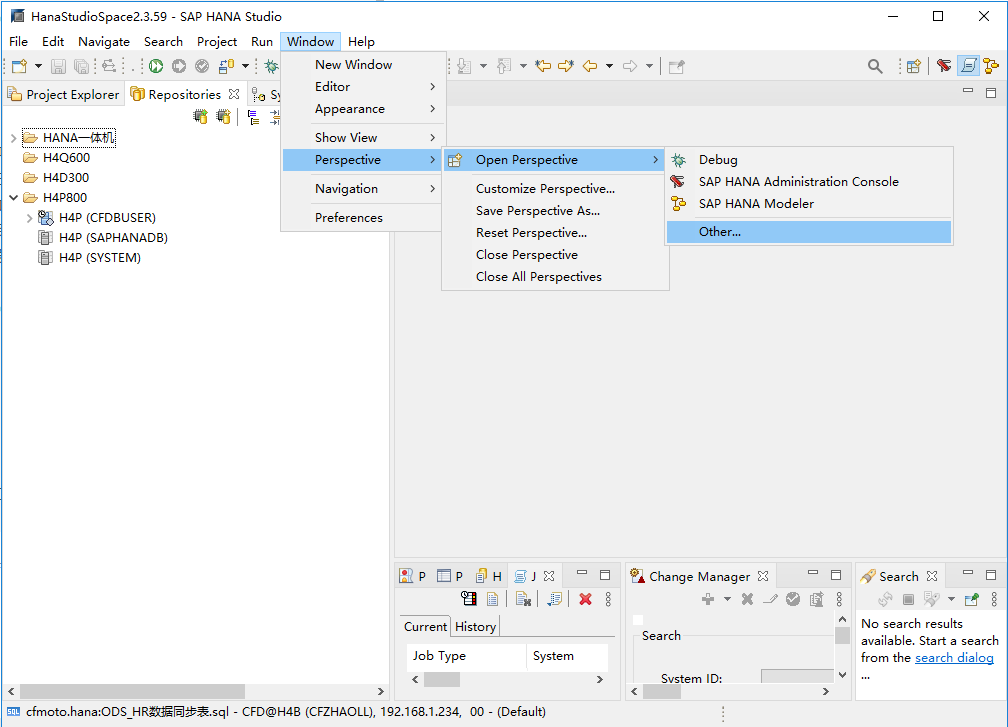Switch to SAP HANA Administration Console perspective icon
Viewport: 1008px width, 727px height.
coord(944,66)
